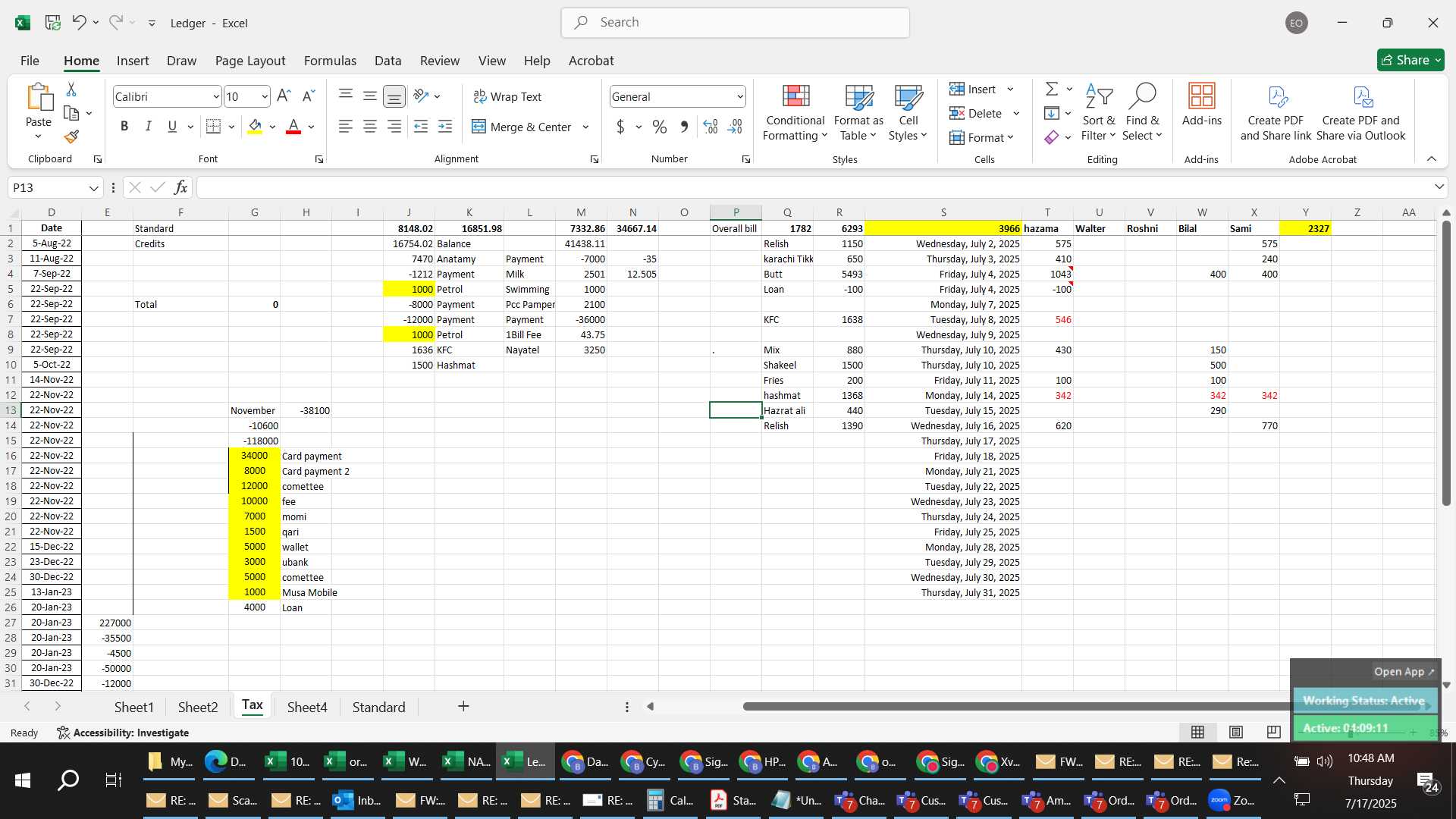Click Insert Function fx icon

[180, 187]
